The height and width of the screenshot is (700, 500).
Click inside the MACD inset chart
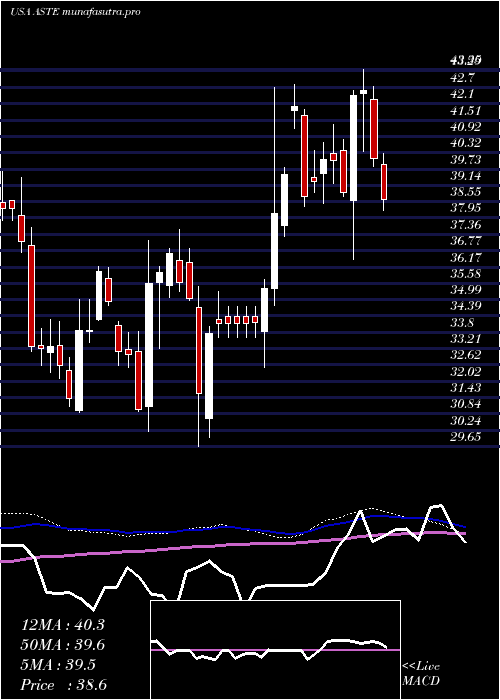[x=275, y=650]
